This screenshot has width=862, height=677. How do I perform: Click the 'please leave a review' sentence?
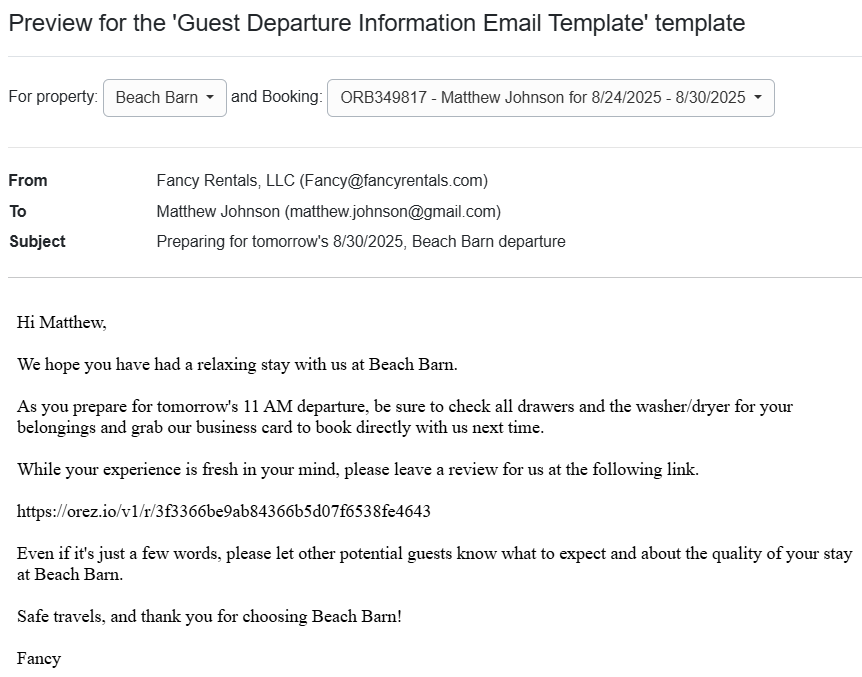[x=357, y=470]
